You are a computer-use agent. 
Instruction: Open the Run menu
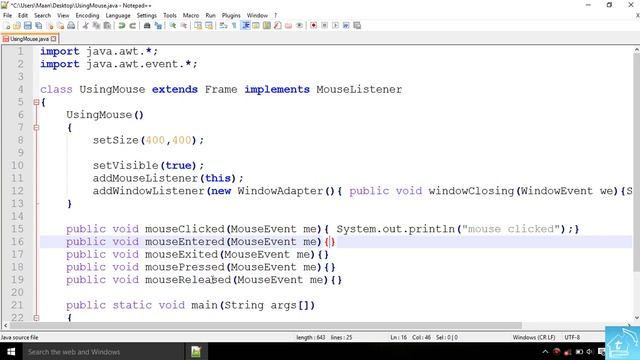tap(210, 15)
